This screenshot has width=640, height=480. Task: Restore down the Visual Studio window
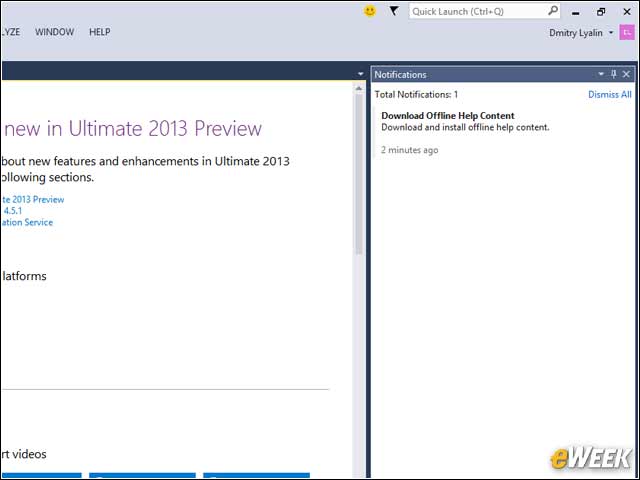coord(601,11)
